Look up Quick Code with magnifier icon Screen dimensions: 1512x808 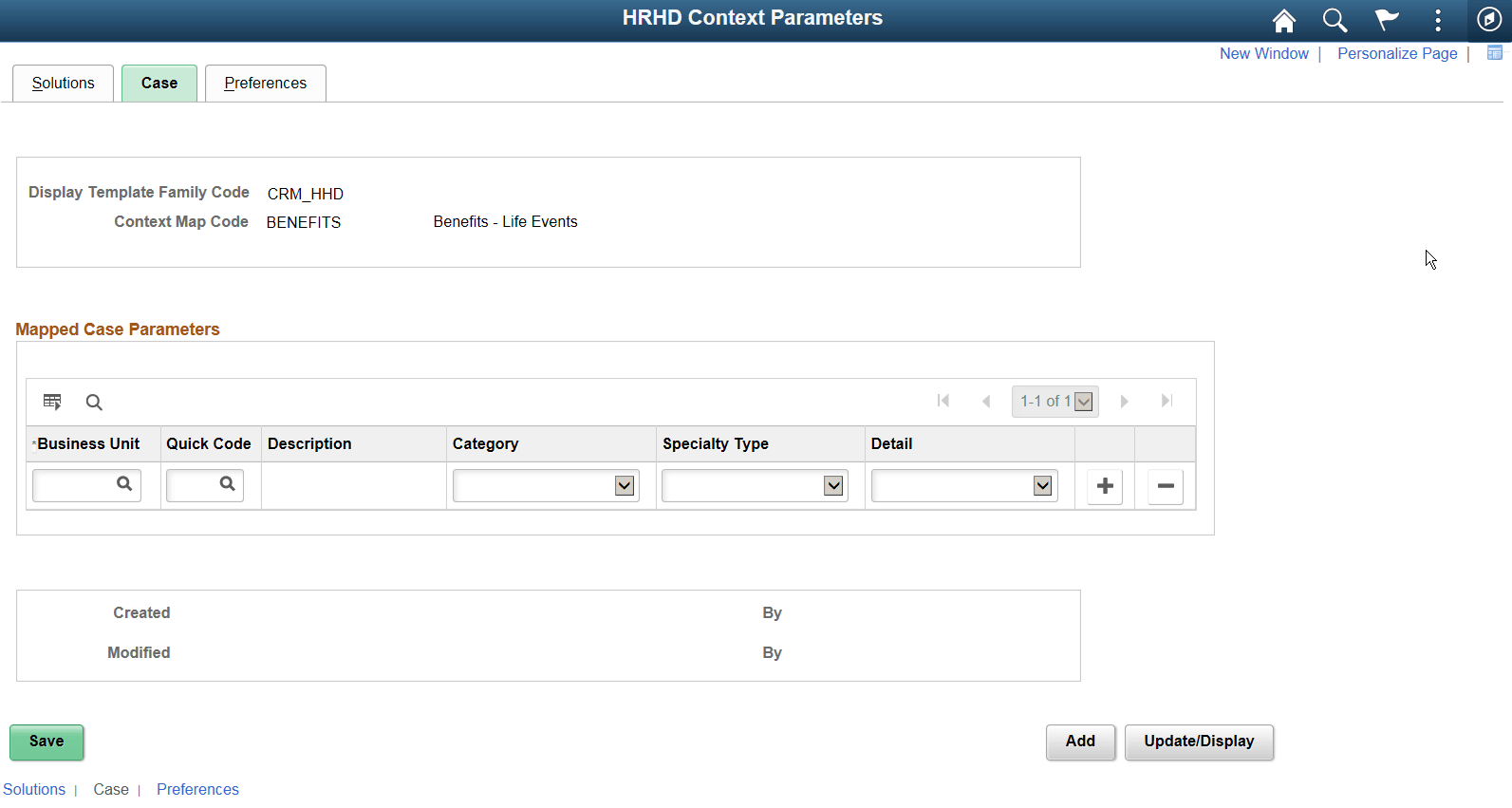[227, 483]
